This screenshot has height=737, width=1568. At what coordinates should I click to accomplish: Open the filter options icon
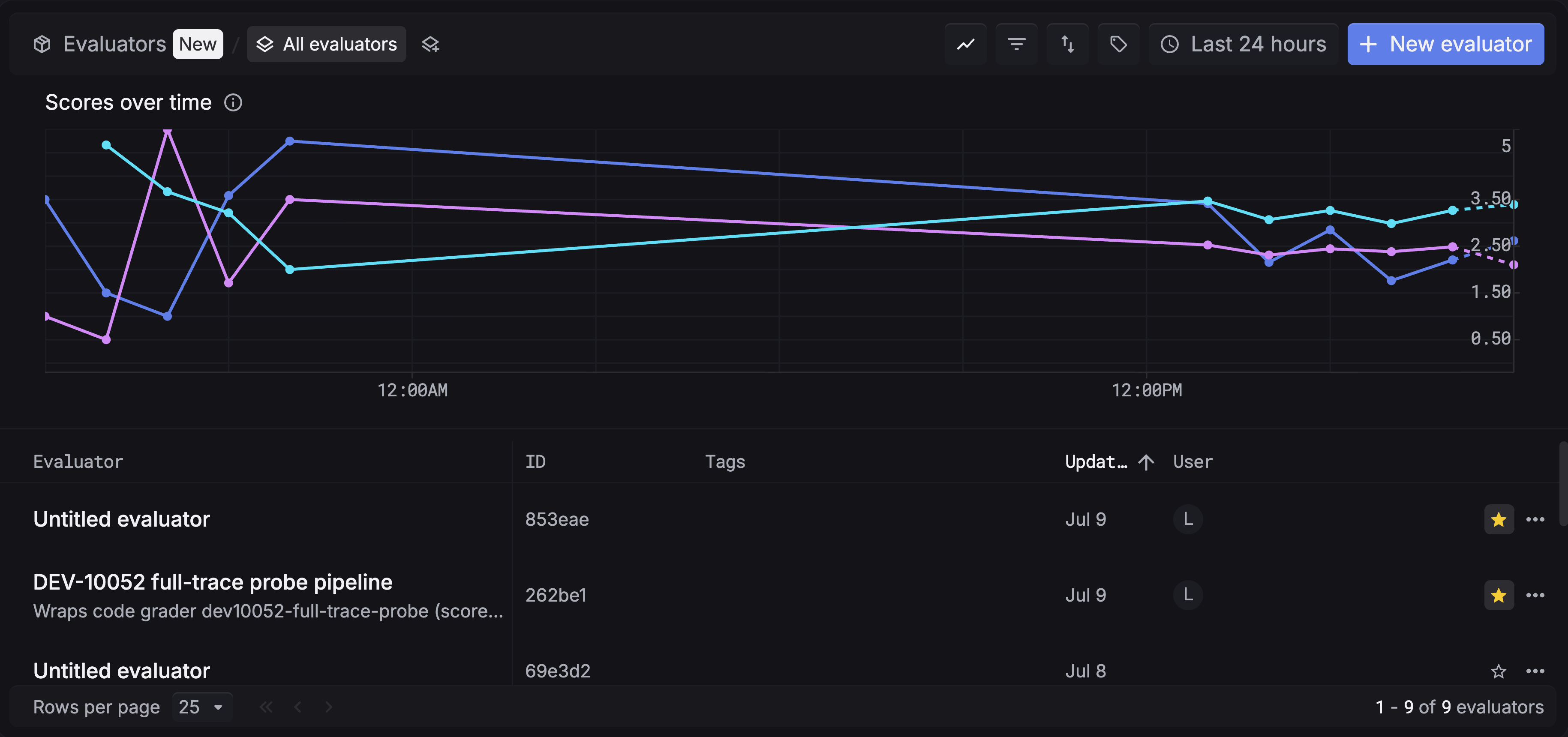pos(1016,45)
